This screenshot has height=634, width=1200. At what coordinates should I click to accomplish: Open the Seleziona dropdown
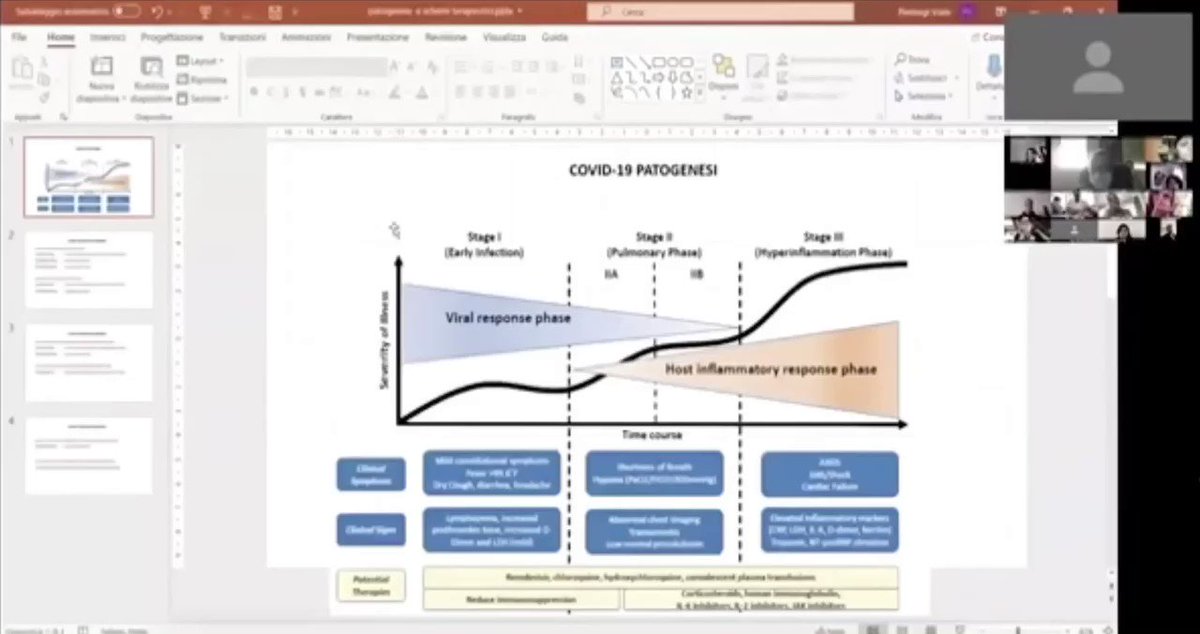point(923,96)
